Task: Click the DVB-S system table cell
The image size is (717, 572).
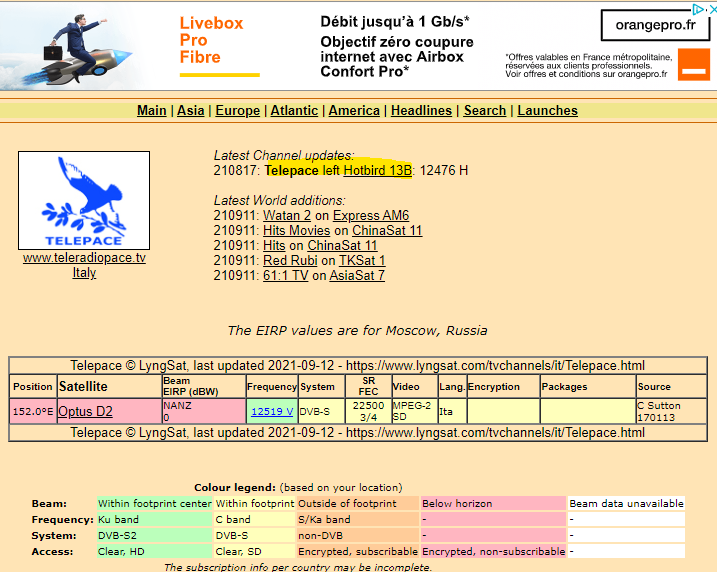Action: coord(321,412)
